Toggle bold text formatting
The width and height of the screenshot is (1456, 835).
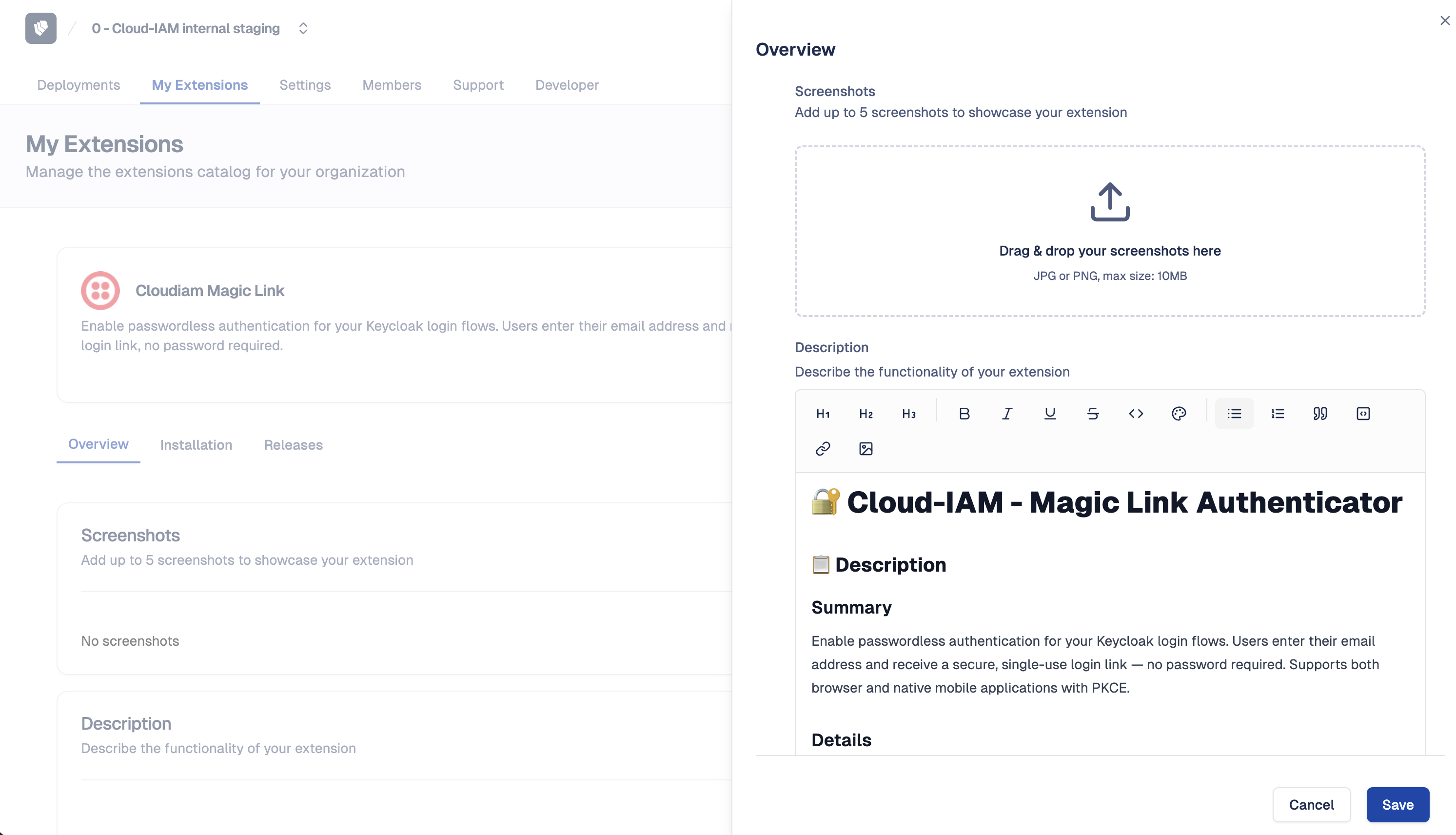point(964,414)
